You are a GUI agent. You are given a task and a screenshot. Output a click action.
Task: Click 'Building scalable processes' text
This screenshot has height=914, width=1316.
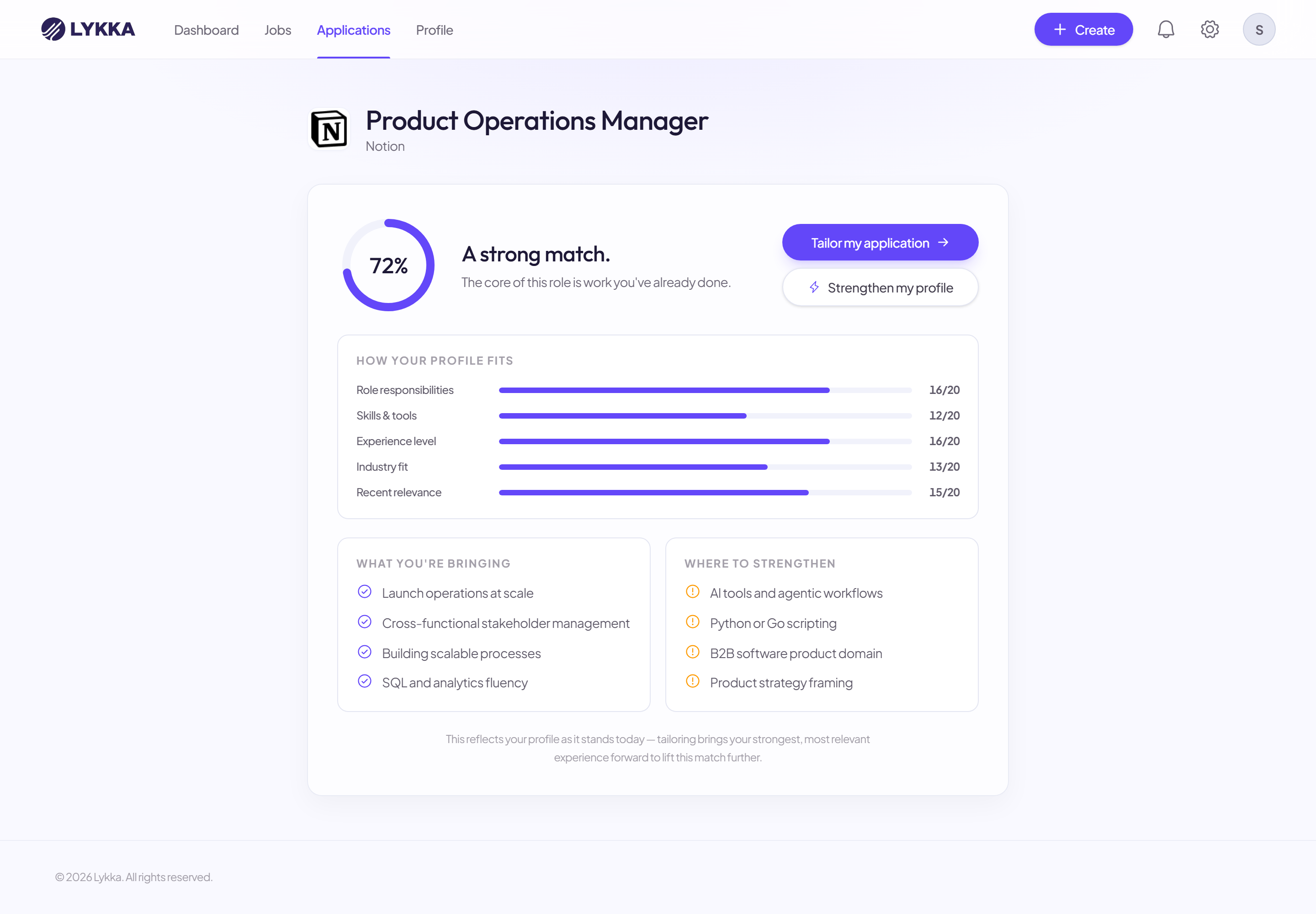[461, 654]
